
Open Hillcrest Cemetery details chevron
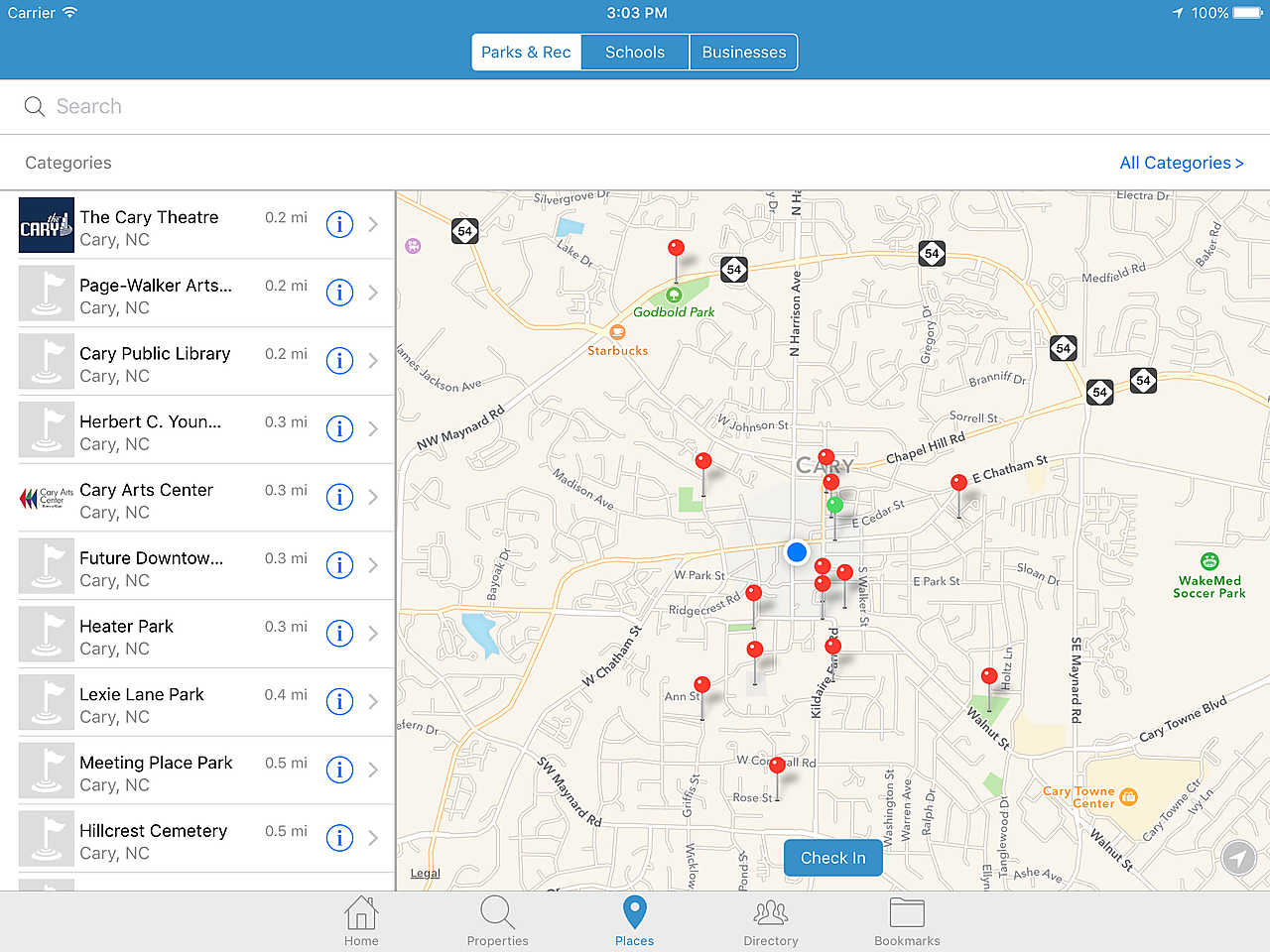click(x=373, y=838)
